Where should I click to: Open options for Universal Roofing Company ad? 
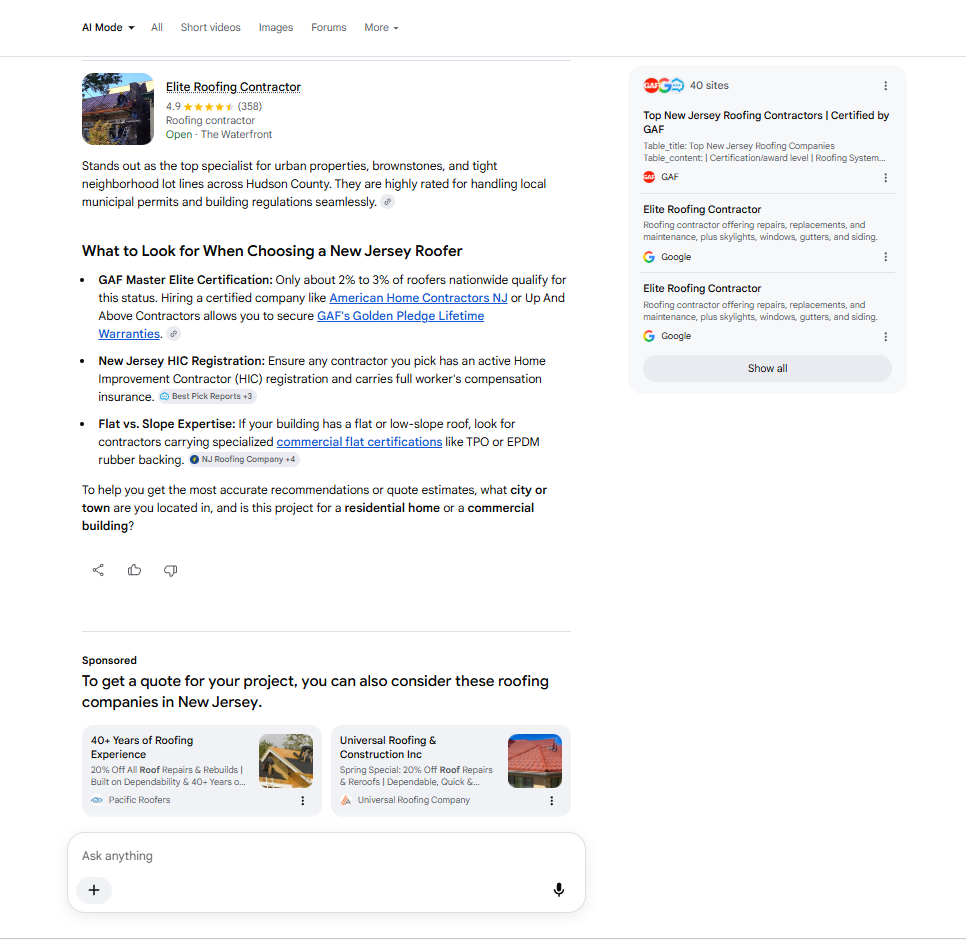click(551, 801)
